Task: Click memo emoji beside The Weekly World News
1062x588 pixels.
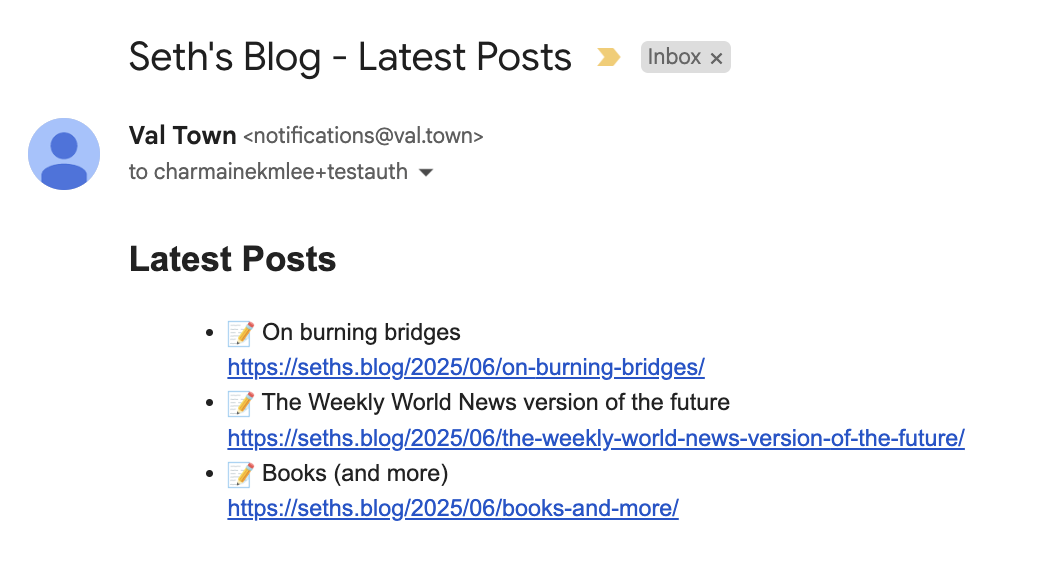Action: [240, 403]
